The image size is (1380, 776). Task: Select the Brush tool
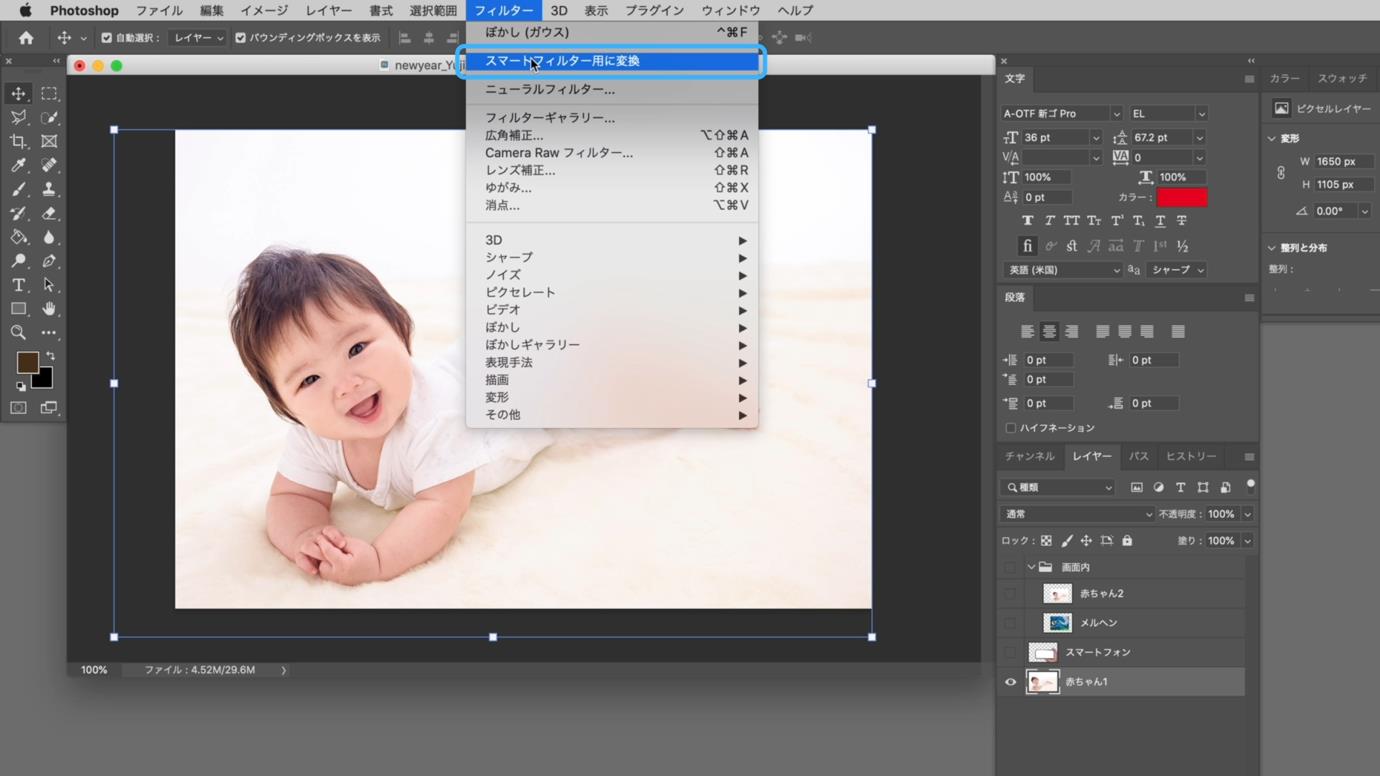click(x=18, y=189)
